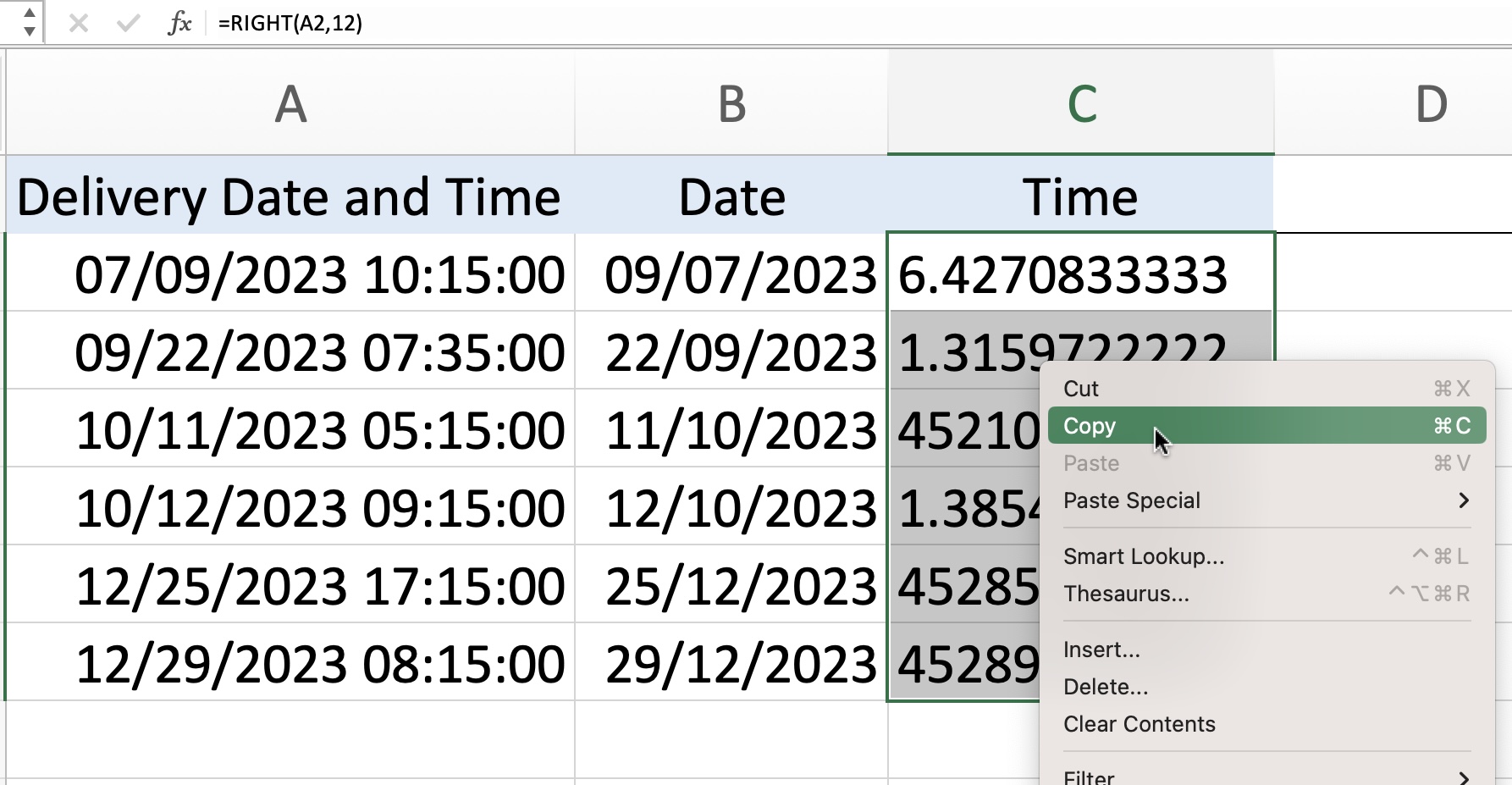Choose Insert... in the context menu
1512x785 pixels.
(1266, 650)
